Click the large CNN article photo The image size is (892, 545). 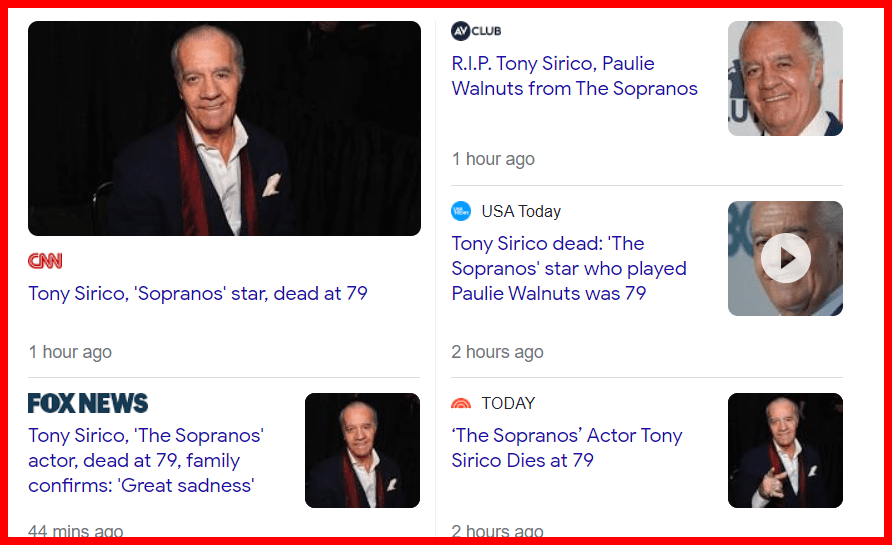[x=224, y=128]
